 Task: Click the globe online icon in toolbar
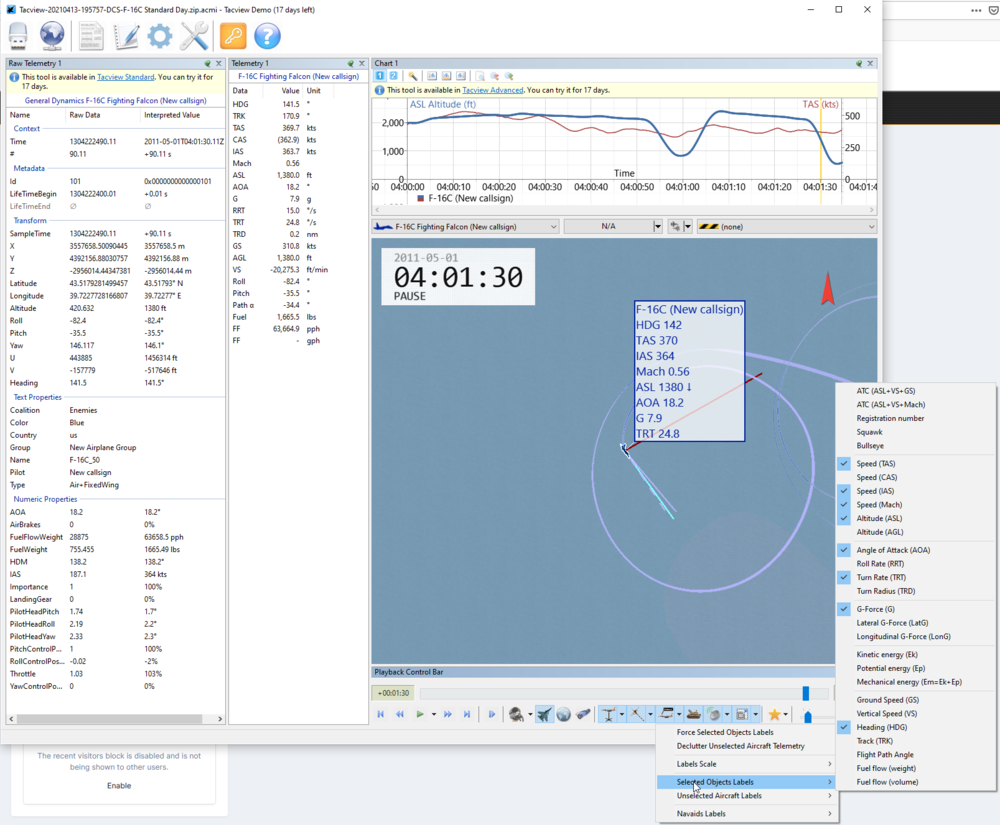pyautogui.click(x=52, y=36)
